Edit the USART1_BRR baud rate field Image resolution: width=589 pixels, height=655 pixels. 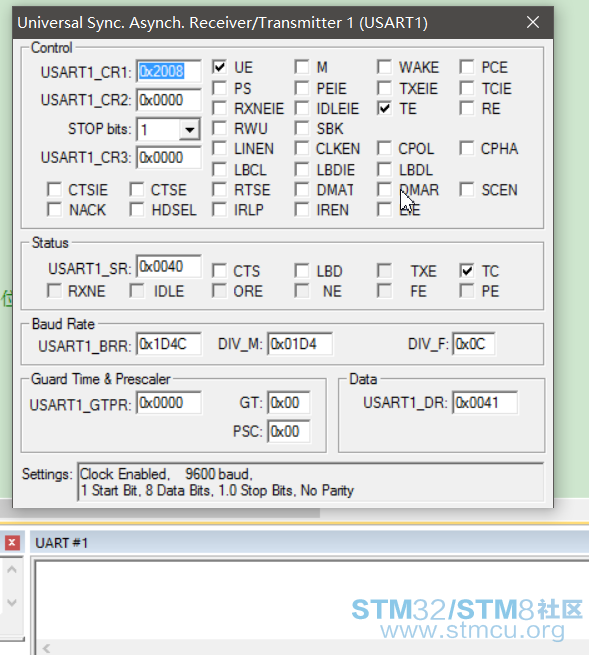168,344
